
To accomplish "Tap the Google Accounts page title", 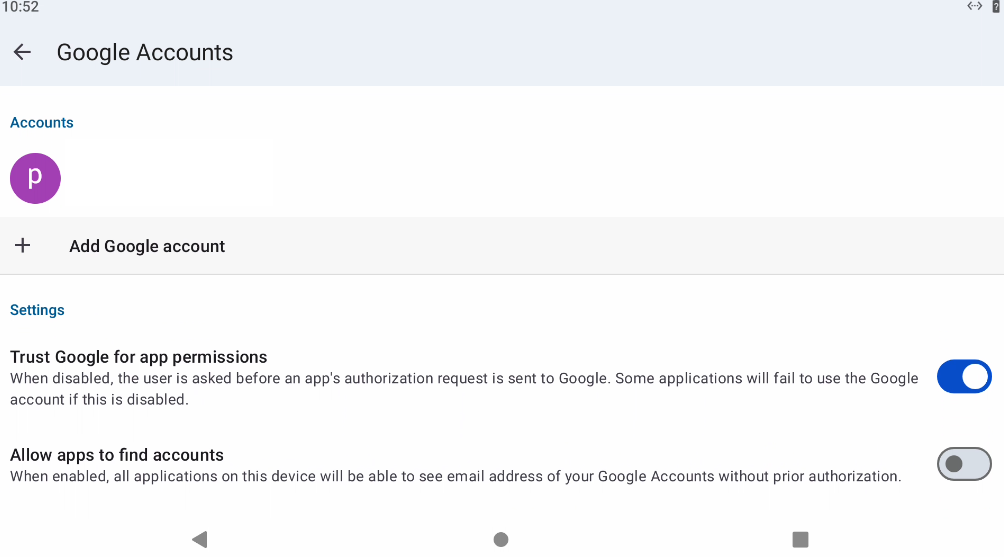I will coord(145,52).
